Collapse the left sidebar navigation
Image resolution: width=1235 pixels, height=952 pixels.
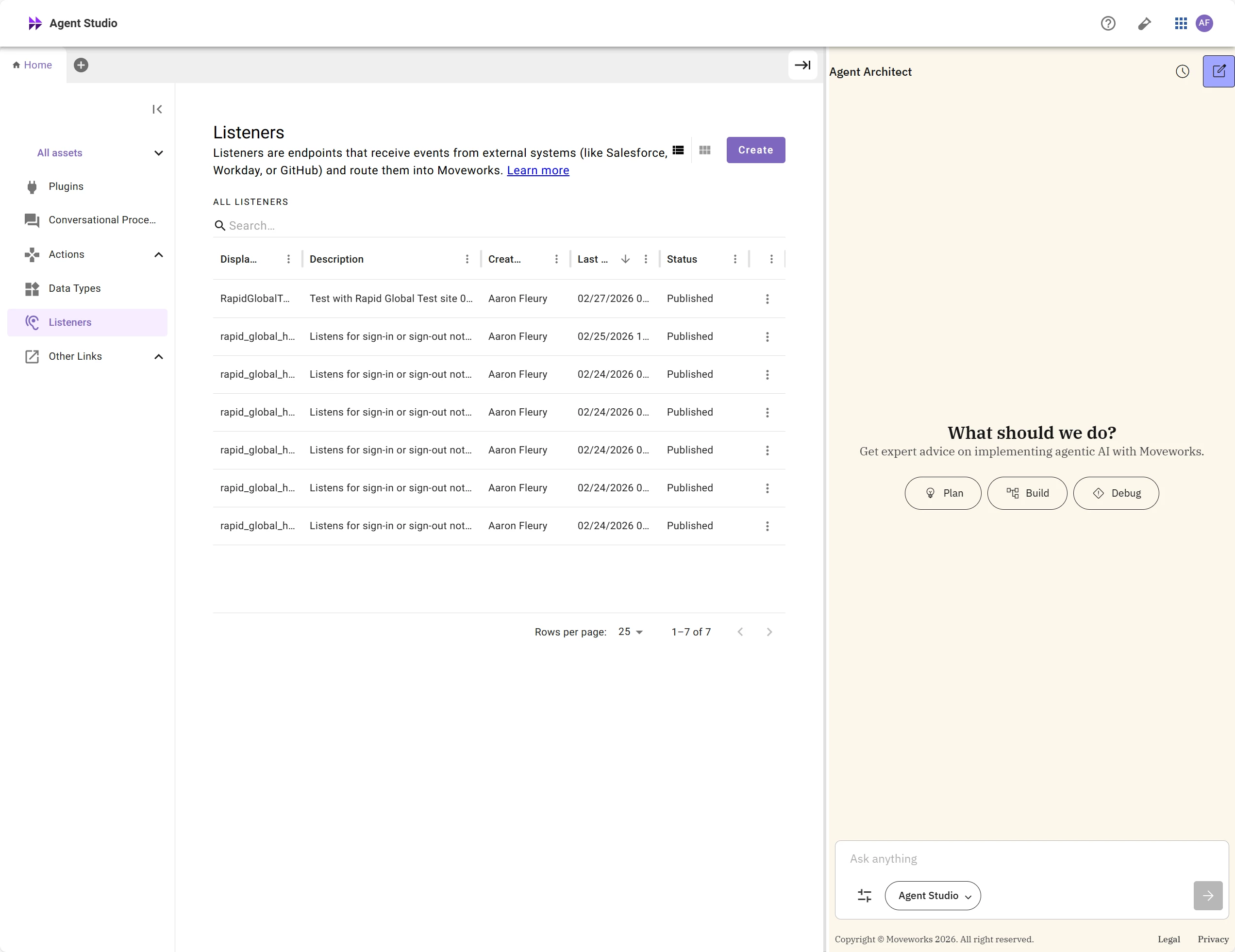click(x=157, y=109)
